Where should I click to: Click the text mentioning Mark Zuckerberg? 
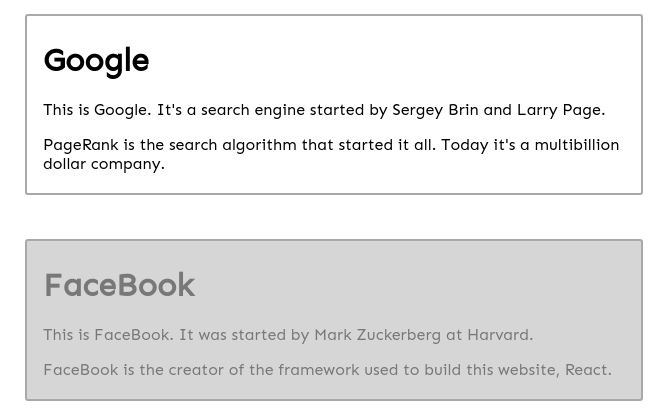(288, 335)
